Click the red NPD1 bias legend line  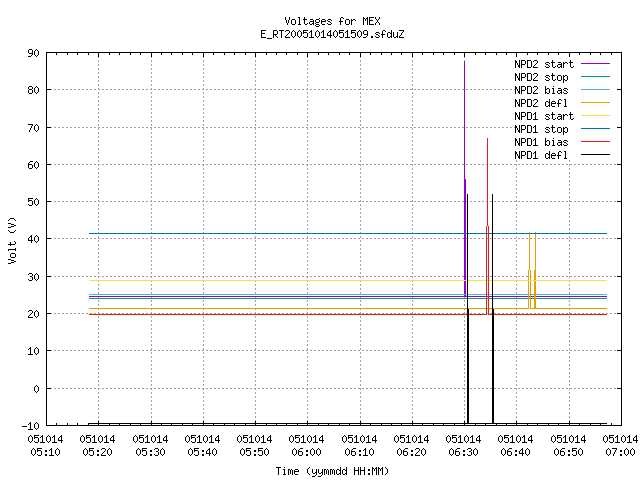click(595, 142)
